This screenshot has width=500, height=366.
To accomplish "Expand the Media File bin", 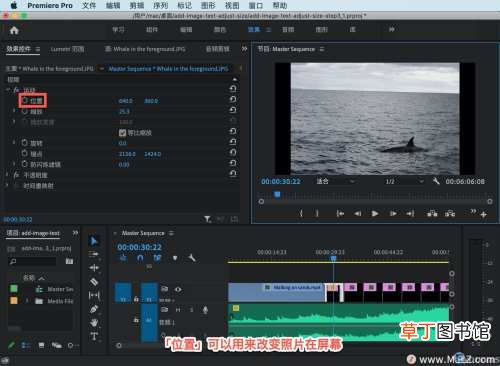I will (27, 301).
